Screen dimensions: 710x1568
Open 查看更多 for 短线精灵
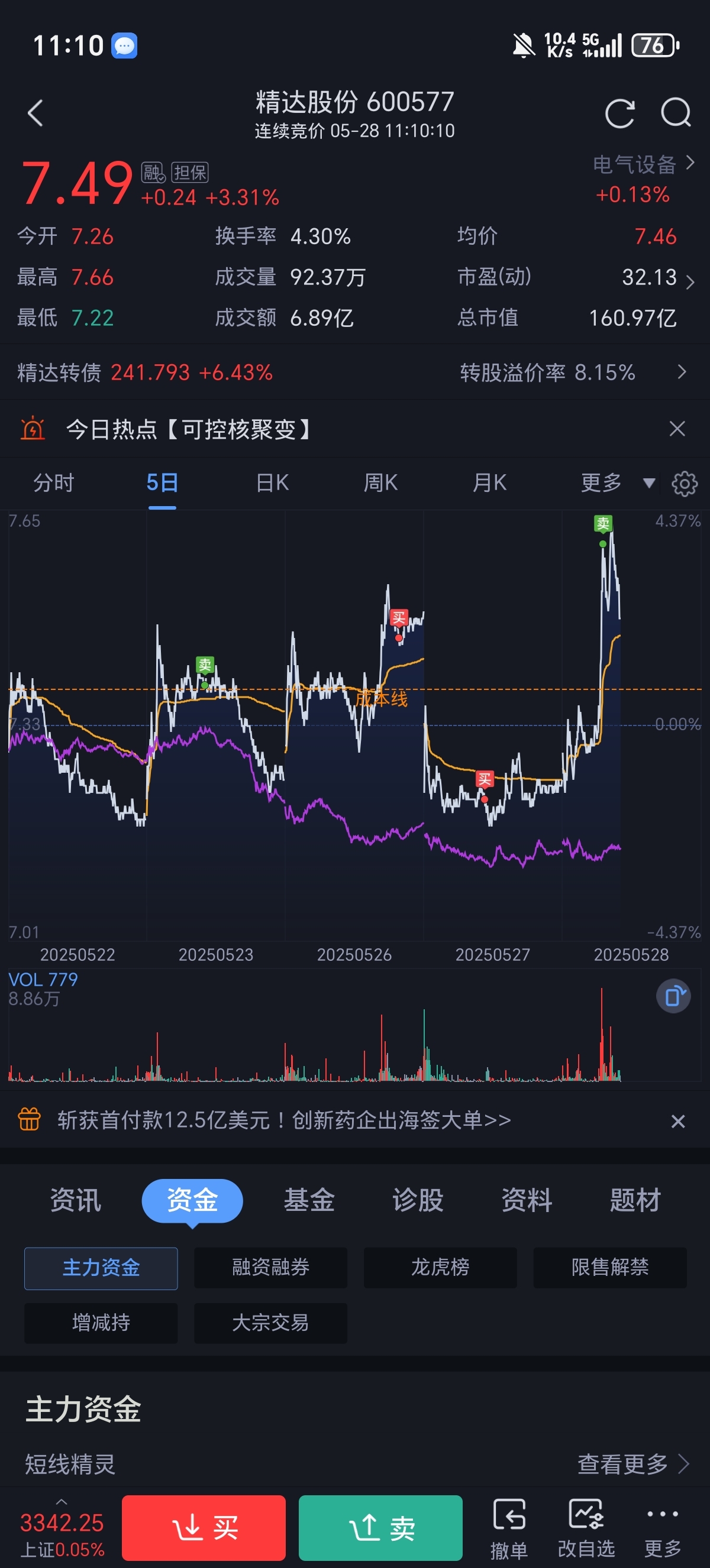(x=633, y=1464)
